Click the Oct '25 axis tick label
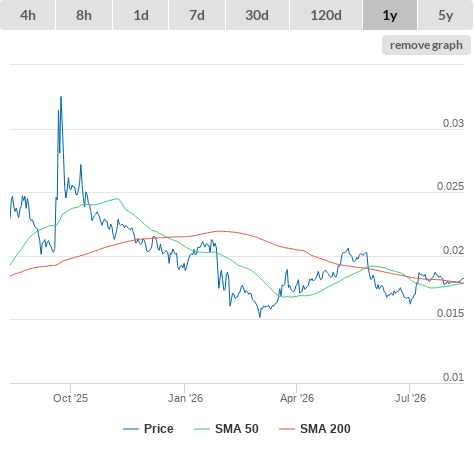This screenshot has width=474, height=455. (x=70, y=398)
